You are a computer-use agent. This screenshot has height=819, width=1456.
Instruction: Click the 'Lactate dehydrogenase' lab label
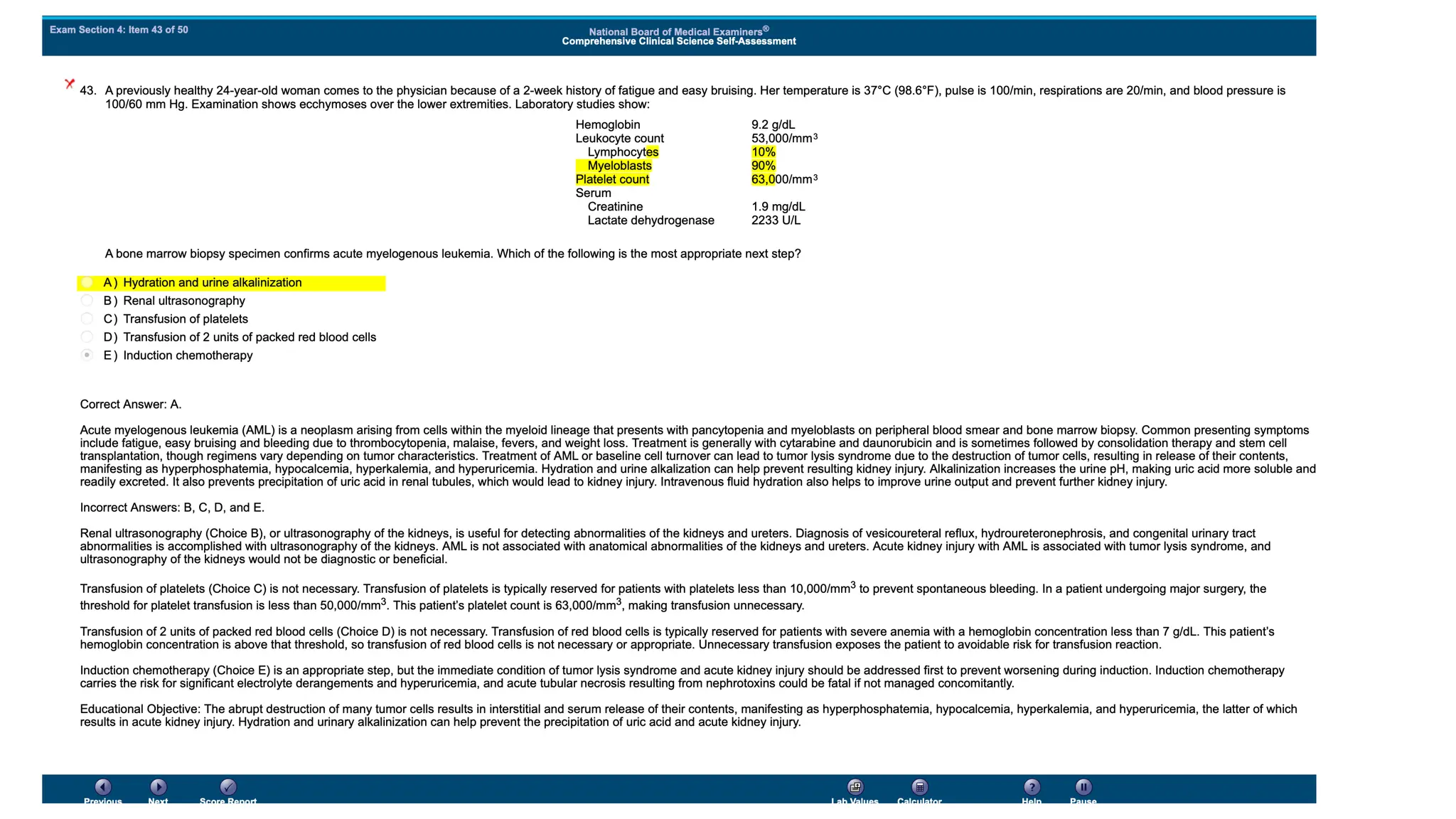(x=651, y=220)
